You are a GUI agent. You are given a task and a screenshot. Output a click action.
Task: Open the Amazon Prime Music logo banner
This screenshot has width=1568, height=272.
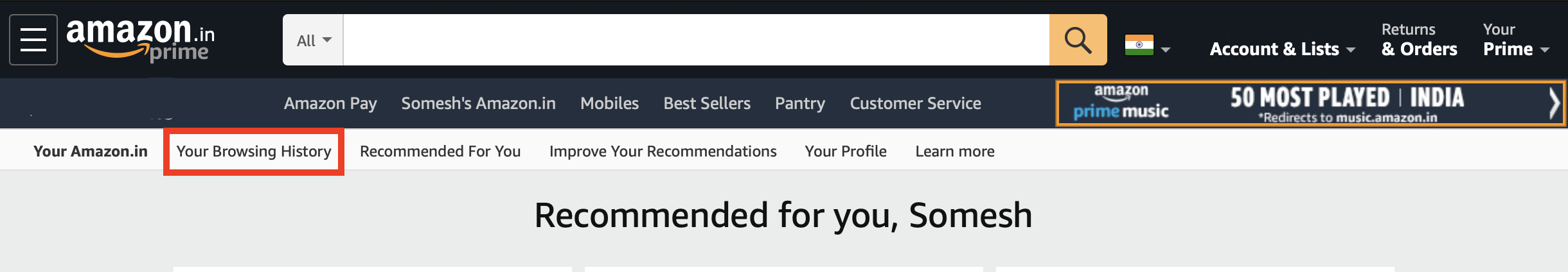pyautogui.click(x=1121, y=103)
